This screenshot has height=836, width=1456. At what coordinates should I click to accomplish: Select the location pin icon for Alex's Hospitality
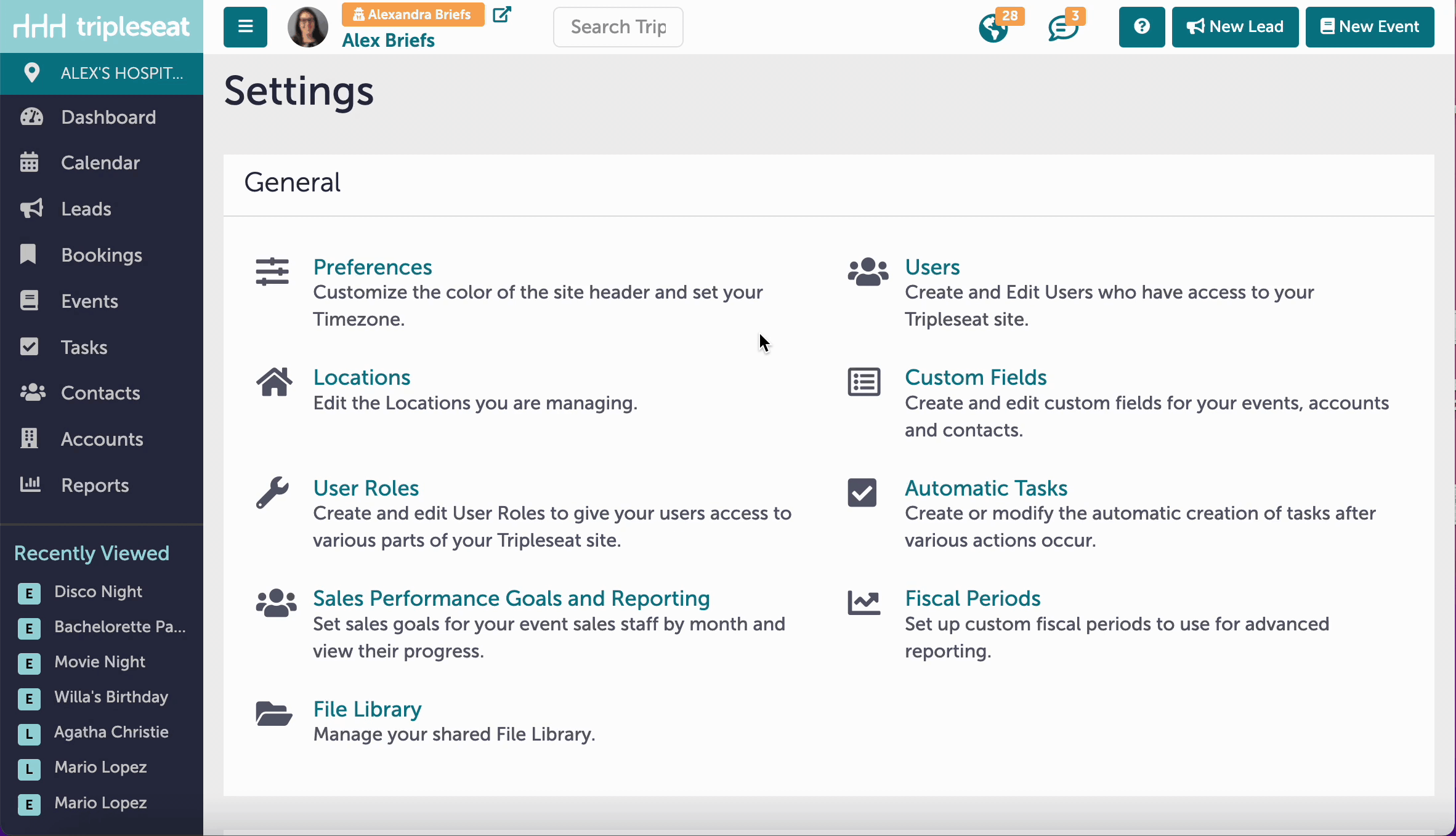tap(31, 73)
